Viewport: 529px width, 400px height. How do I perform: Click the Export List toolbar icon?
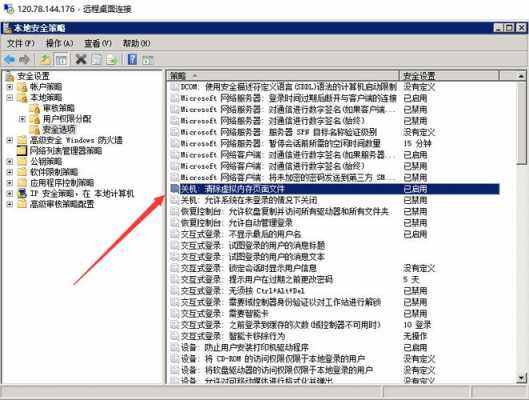point(112,60)
